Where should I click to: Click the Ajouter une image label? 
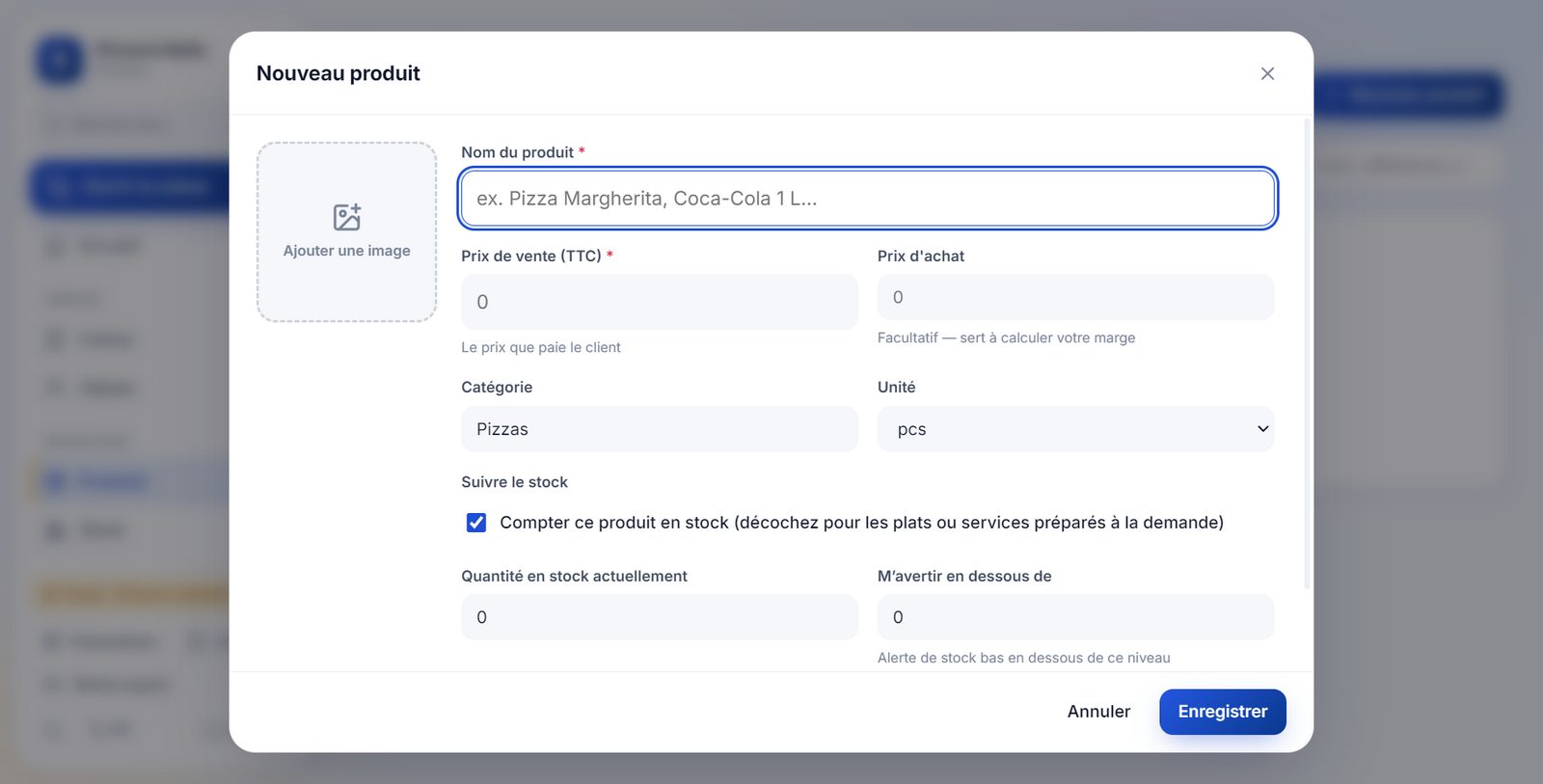pyautogui.click(x=347, y=251)
